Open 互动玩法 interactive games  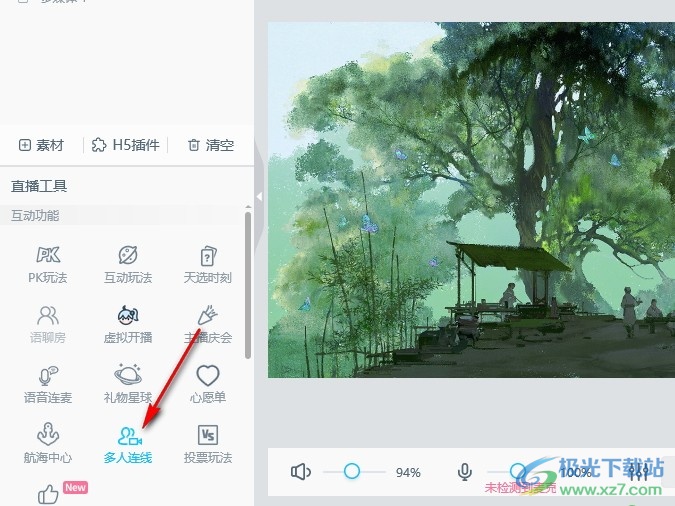click(128, 264)
